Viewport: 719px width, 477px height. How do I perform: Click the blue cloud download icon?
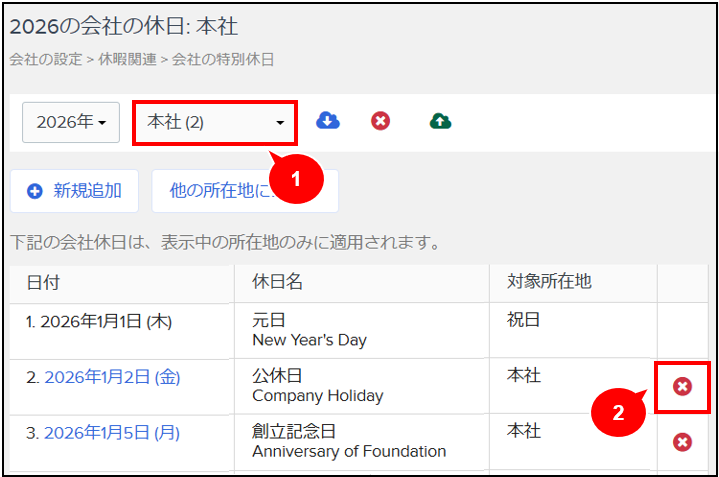tap(328, 121)
